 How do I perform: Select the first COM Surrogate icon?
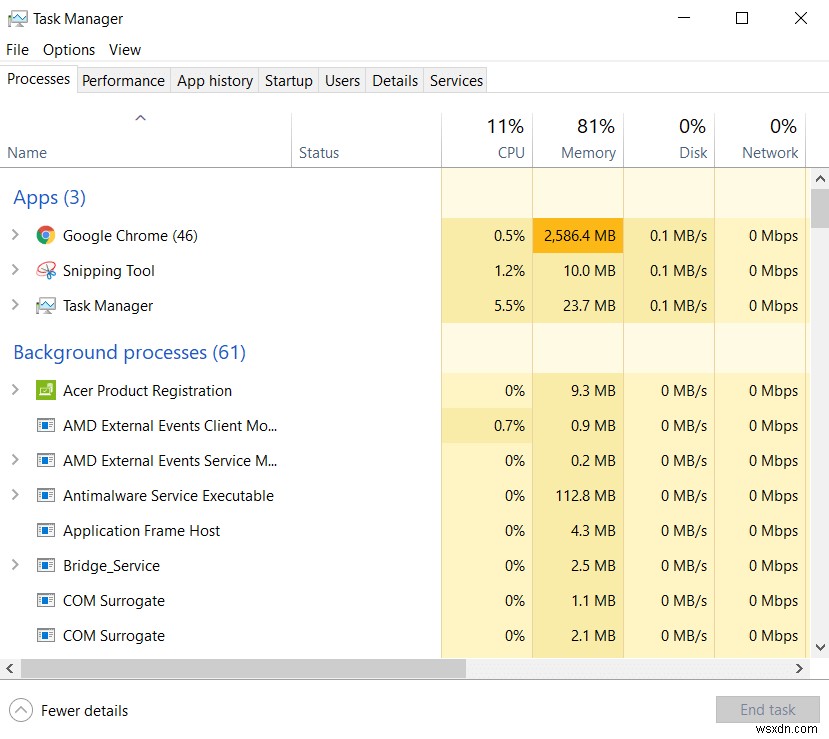click(x=46, y=600)
